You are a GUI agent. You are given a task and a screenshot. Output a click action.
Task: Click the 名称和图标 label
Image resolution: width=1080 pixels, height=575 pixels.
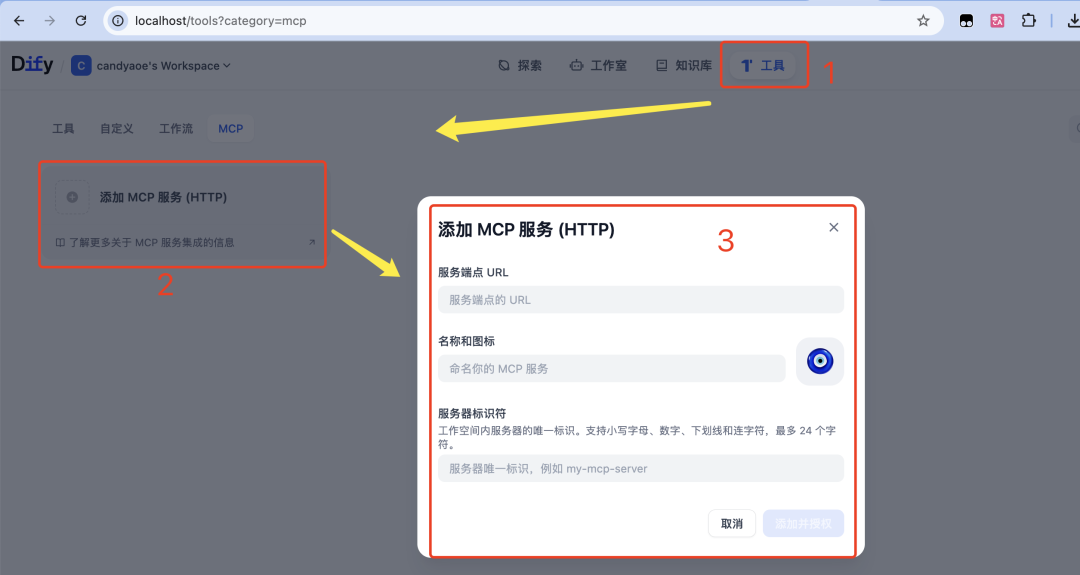466,342
